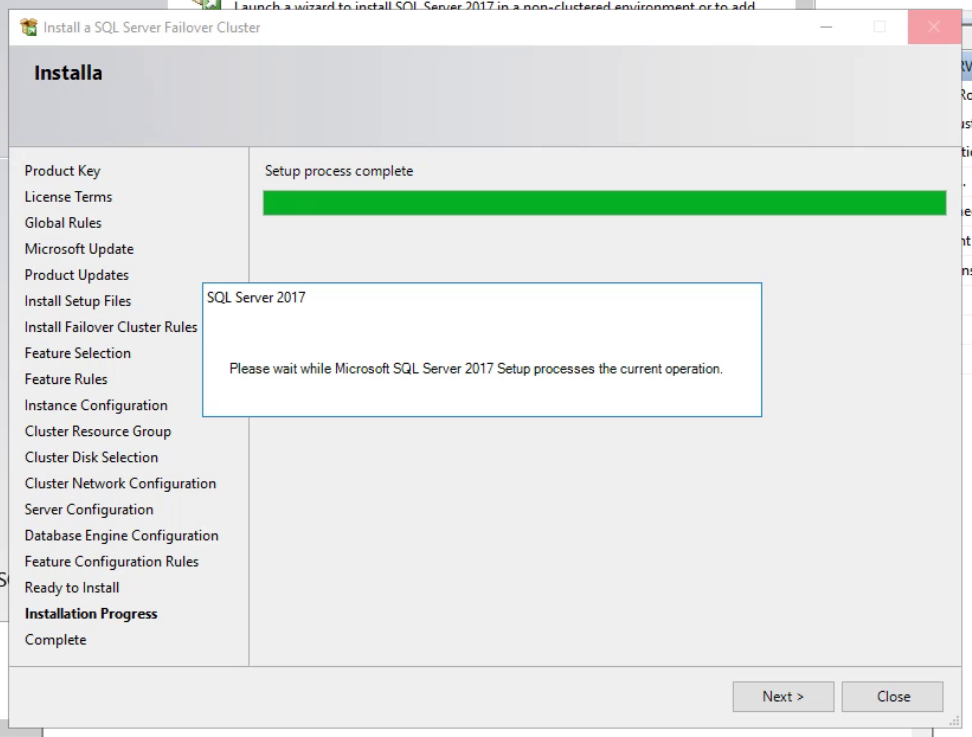
Task: Click the green setup progress bar
Action: pos(604,203)
